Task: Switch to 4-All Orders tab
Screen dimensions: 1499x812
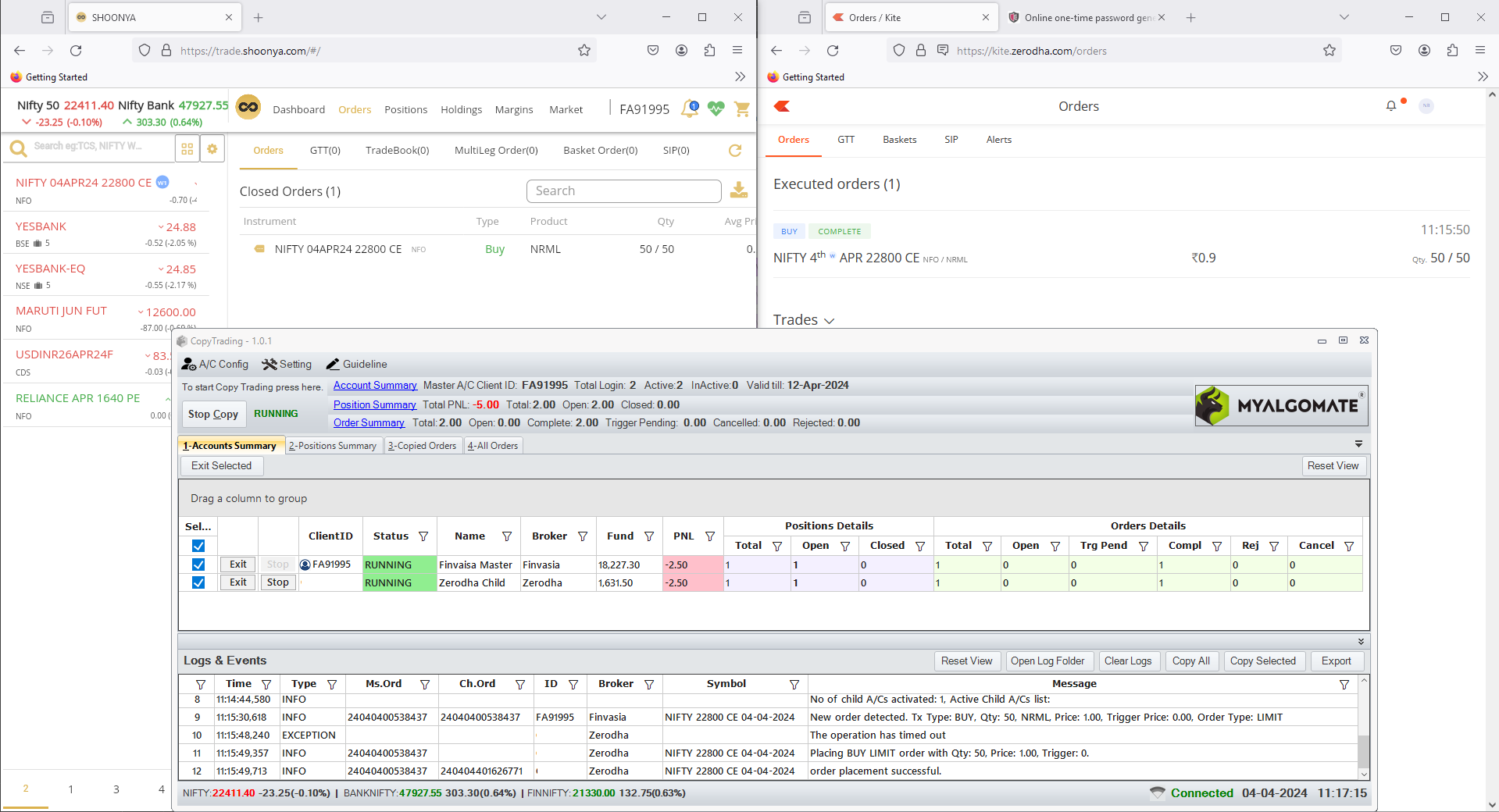Action: tap(493, 446)
